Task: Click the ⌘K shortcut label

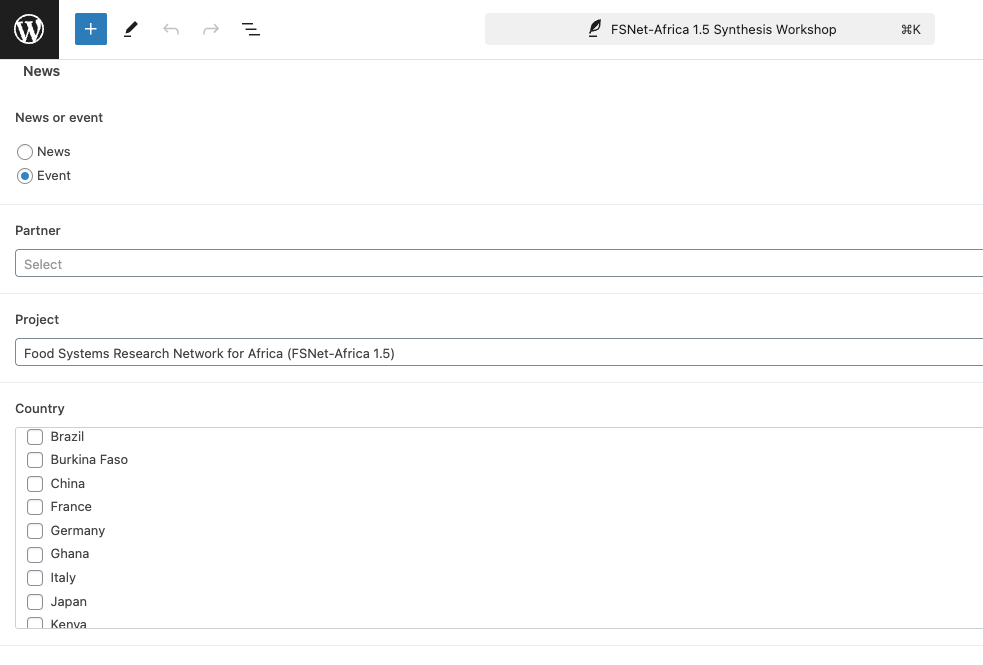Action: tap(910, 29)
